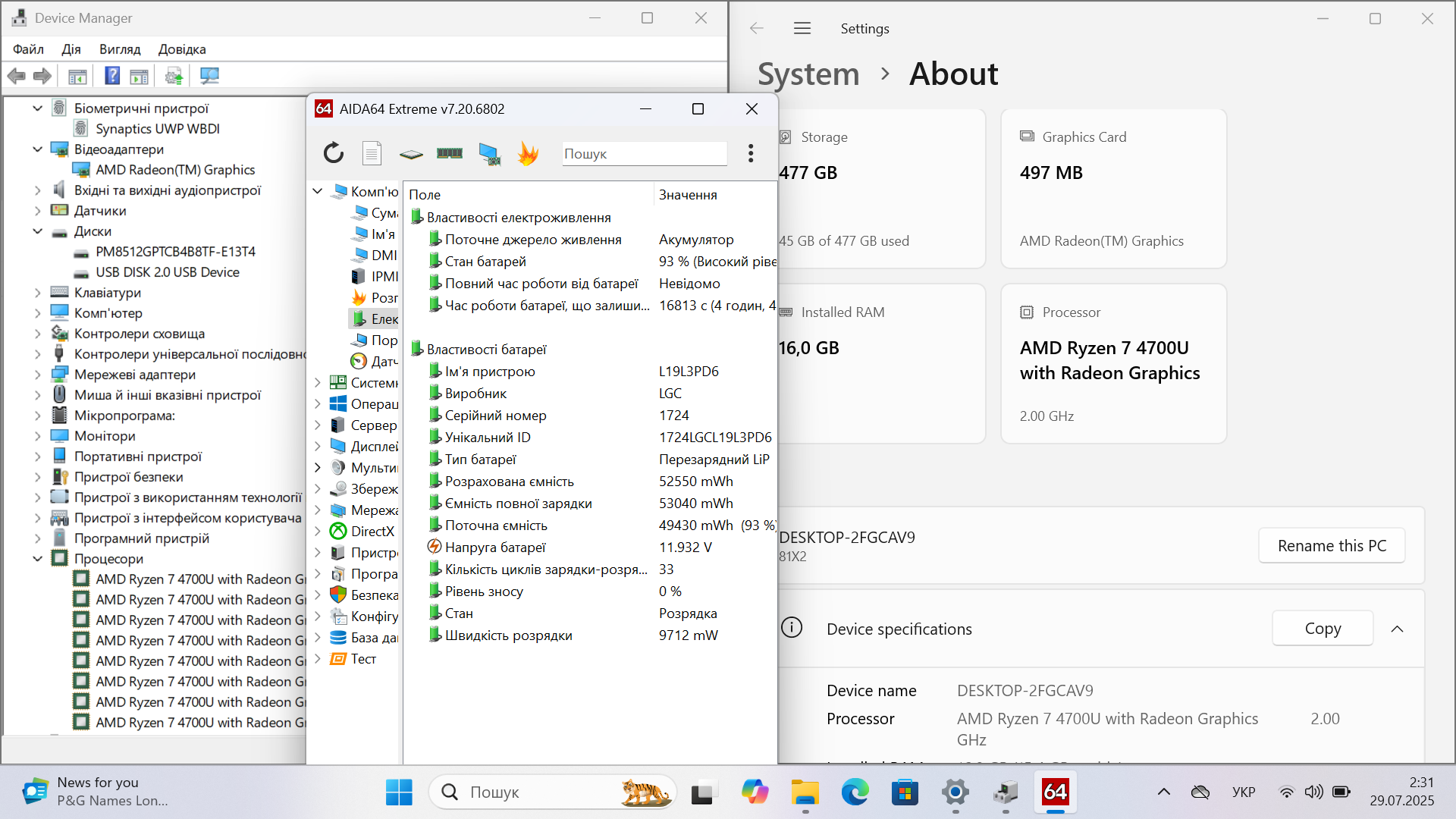Click the volume icon in system tray
Viewport: 1456px width, 819px height.
point(1313,792)
